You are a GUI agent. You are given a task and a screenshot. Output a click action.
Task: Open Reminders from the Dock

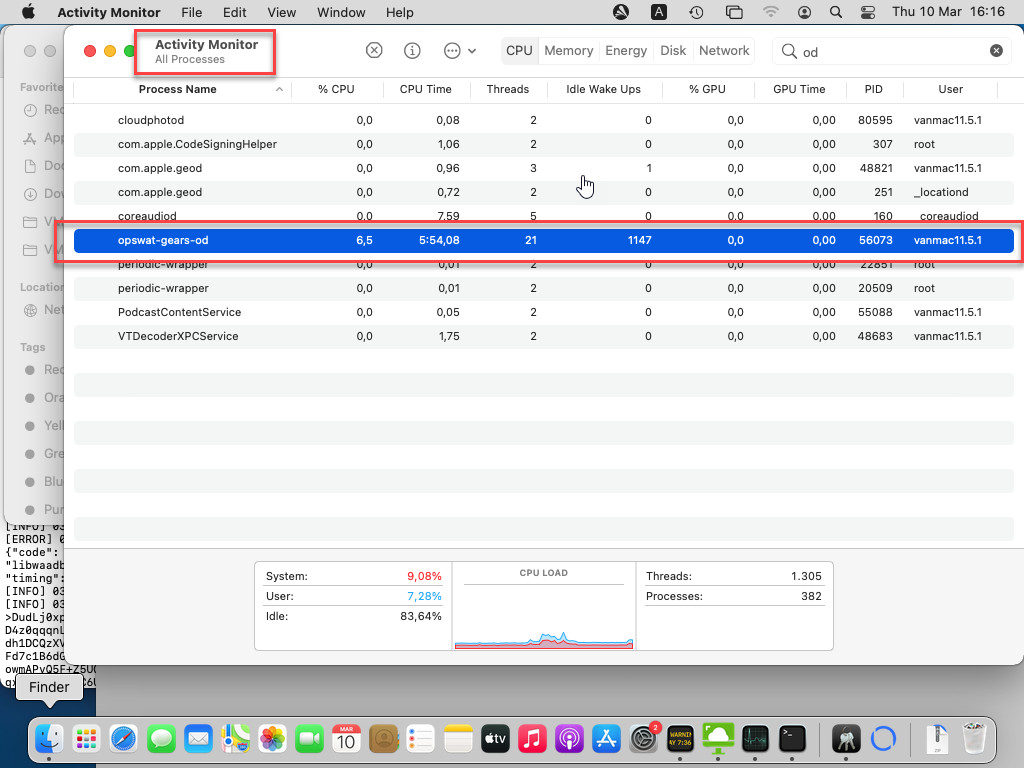pos(421,739)
